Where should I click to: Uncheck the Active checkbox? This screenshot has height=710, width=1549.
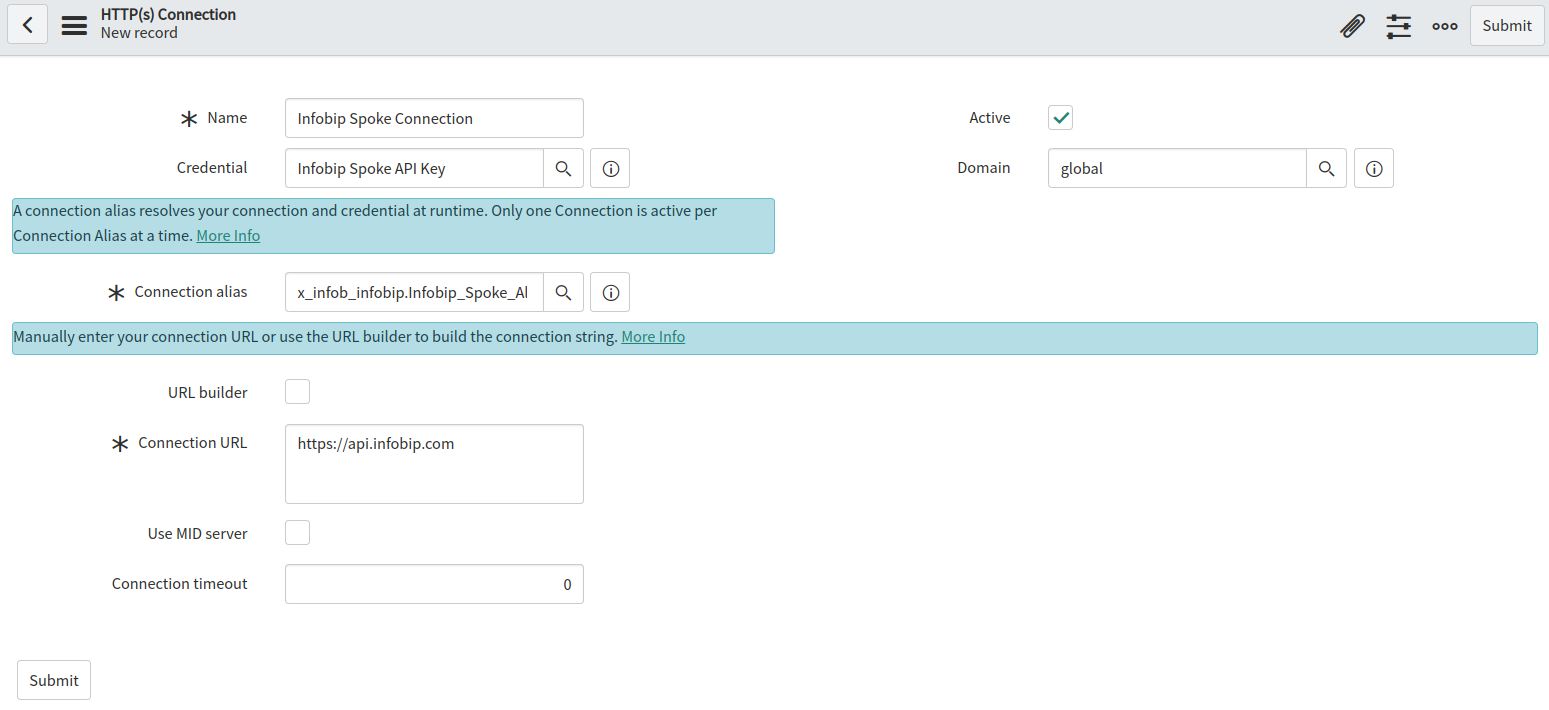(x=1060, y=118)
